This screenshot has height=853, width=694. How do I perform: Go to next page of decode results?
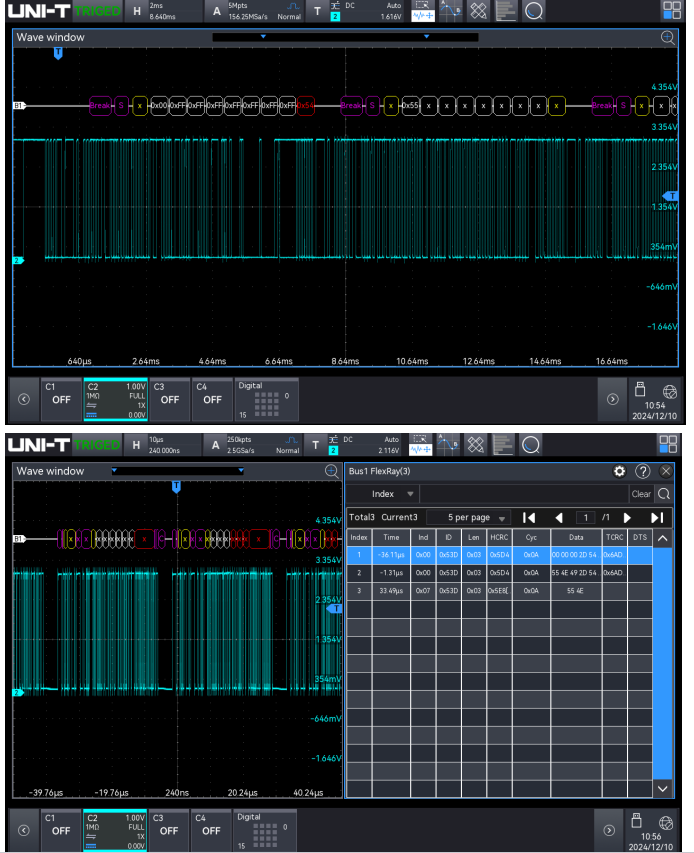click(627, 517)
